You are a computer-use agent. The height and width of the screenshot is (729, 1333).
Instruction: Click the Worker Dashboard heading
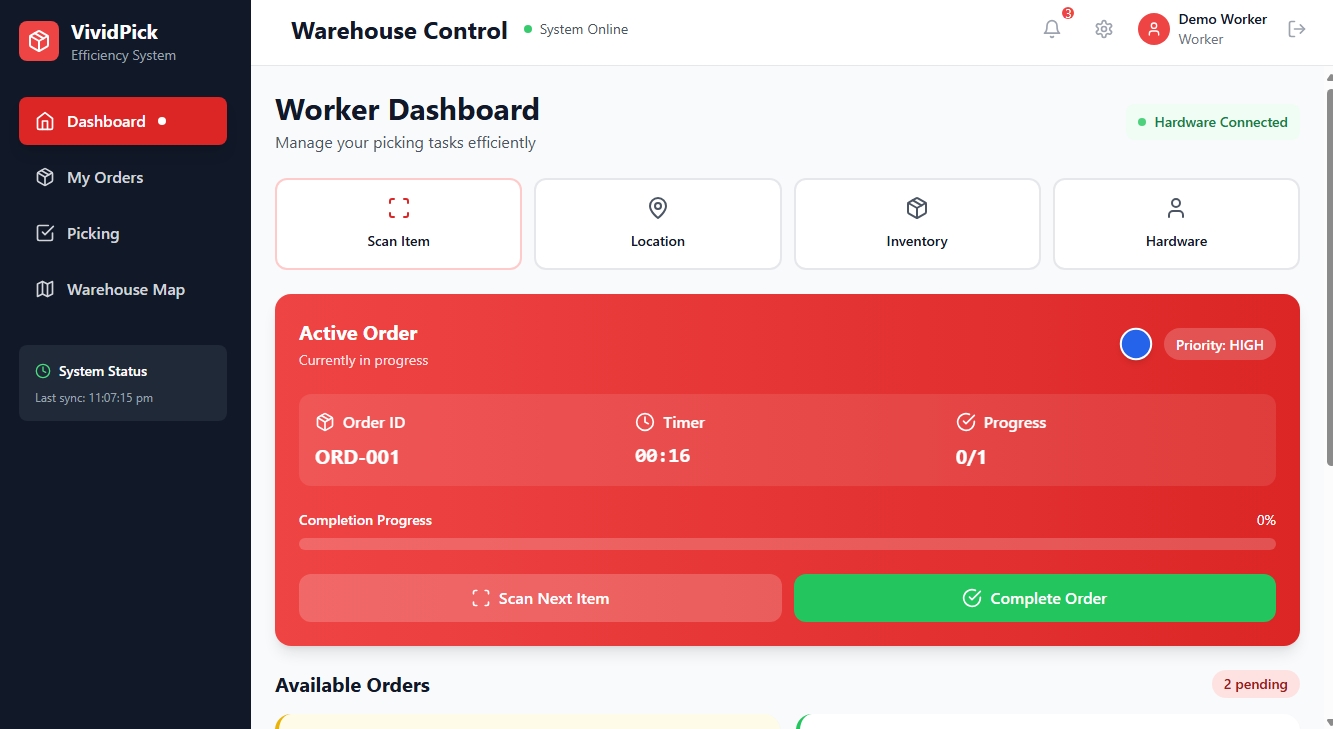point(407,109)
